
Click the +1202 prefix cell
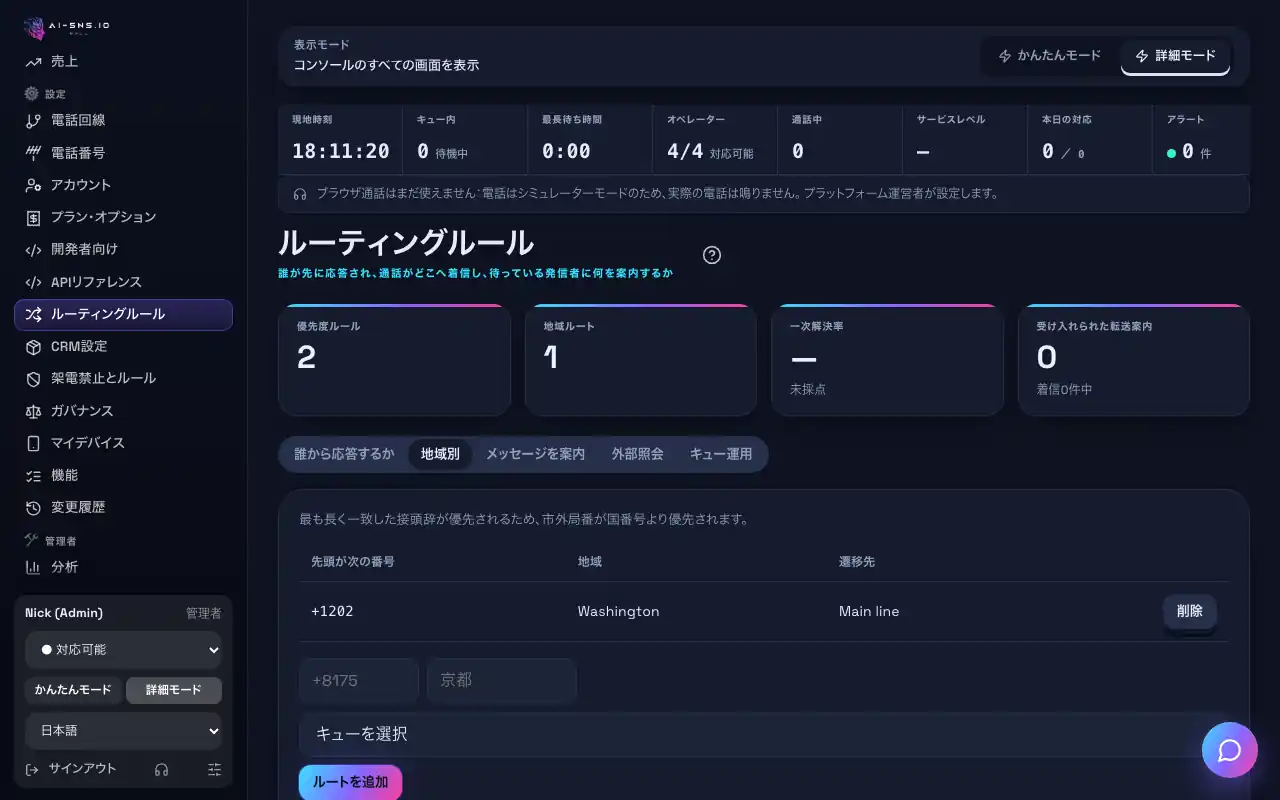click(x=332, y=611)
